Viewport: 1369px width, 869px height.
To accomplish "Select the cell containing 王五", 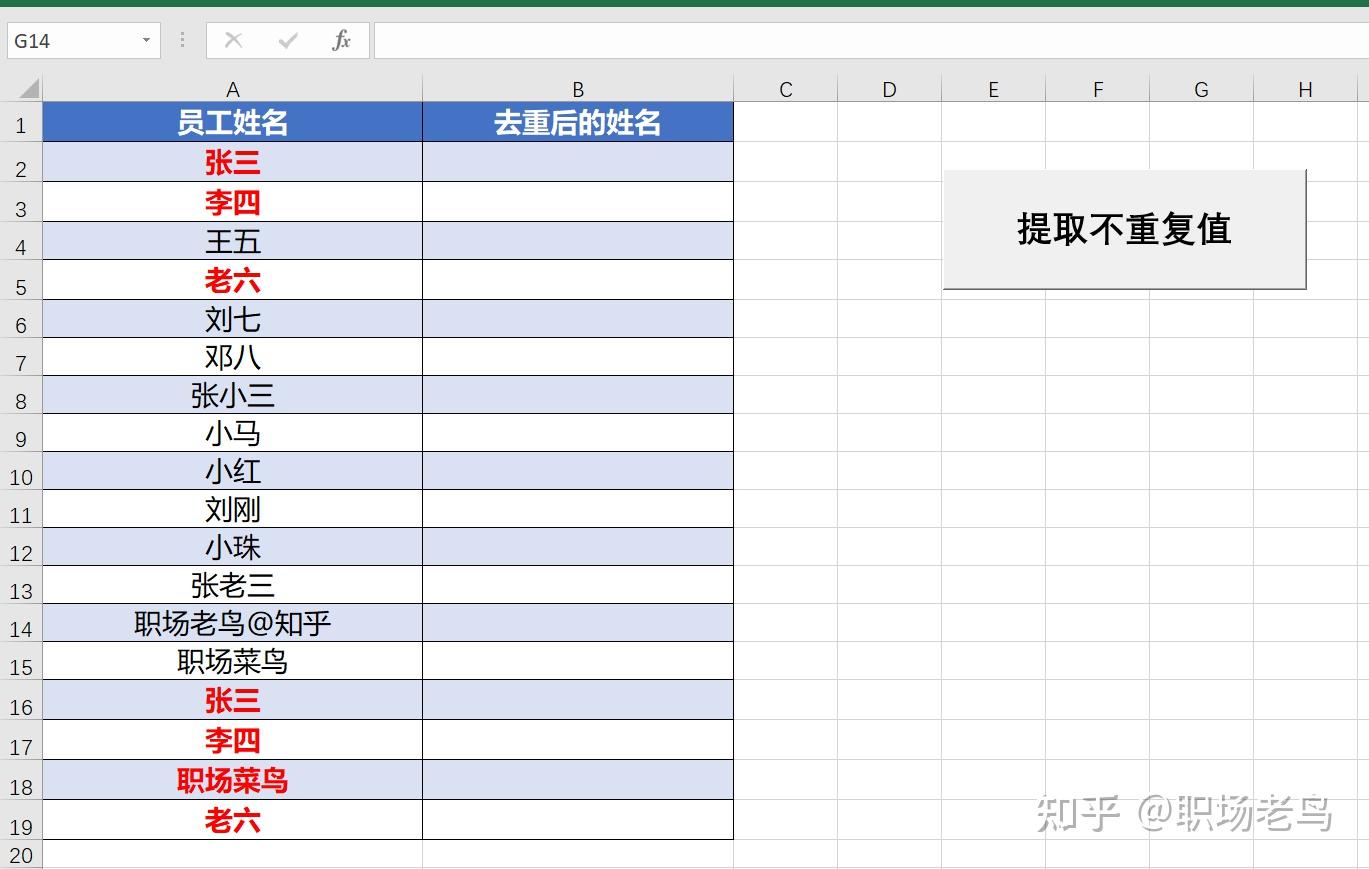I will point(232,241).
